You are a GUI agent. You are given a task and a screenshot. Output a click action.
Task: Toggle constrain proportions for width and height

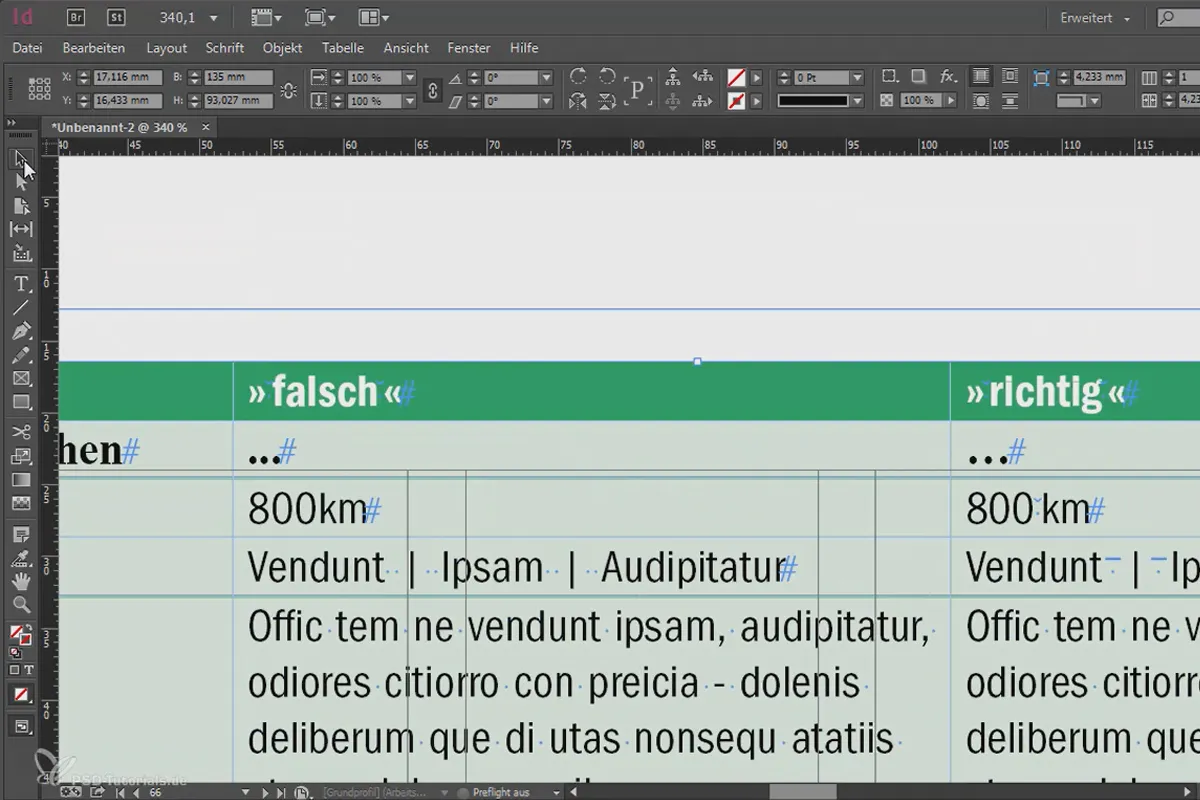tap(289, 90)
